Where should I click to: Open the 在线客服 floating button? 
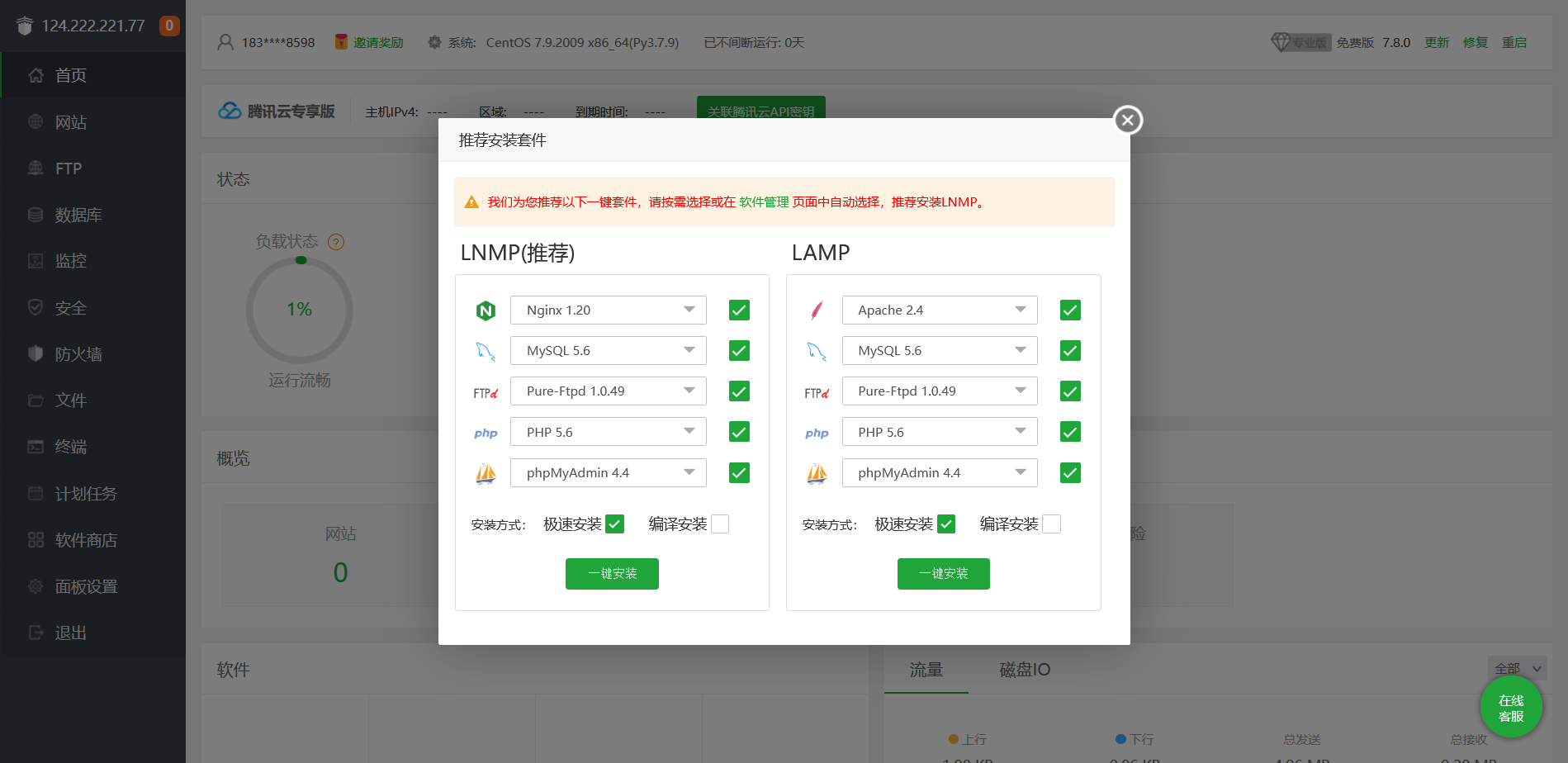[1511, 708]
